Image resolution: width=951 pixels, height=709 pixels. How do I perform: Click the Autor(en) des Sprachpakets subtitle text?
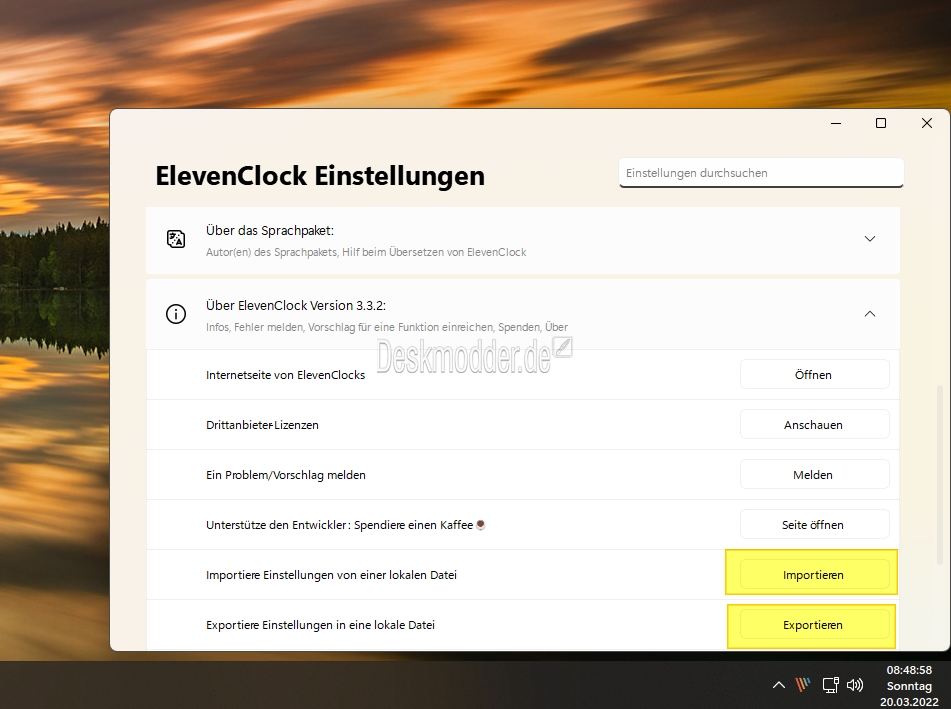[366, 252]
